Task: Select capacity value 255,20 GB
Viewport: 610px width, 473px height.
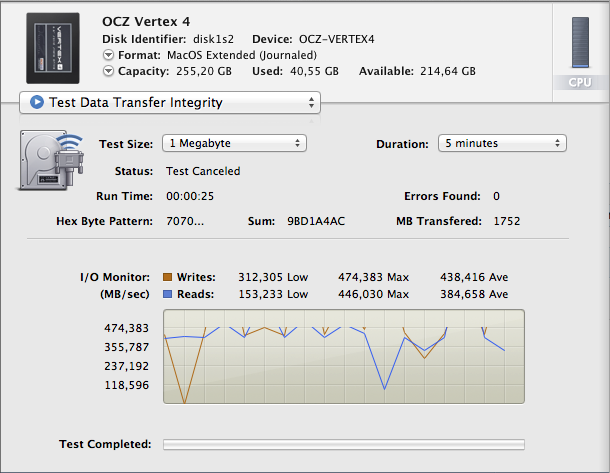Action: click(x=204, y=71)
